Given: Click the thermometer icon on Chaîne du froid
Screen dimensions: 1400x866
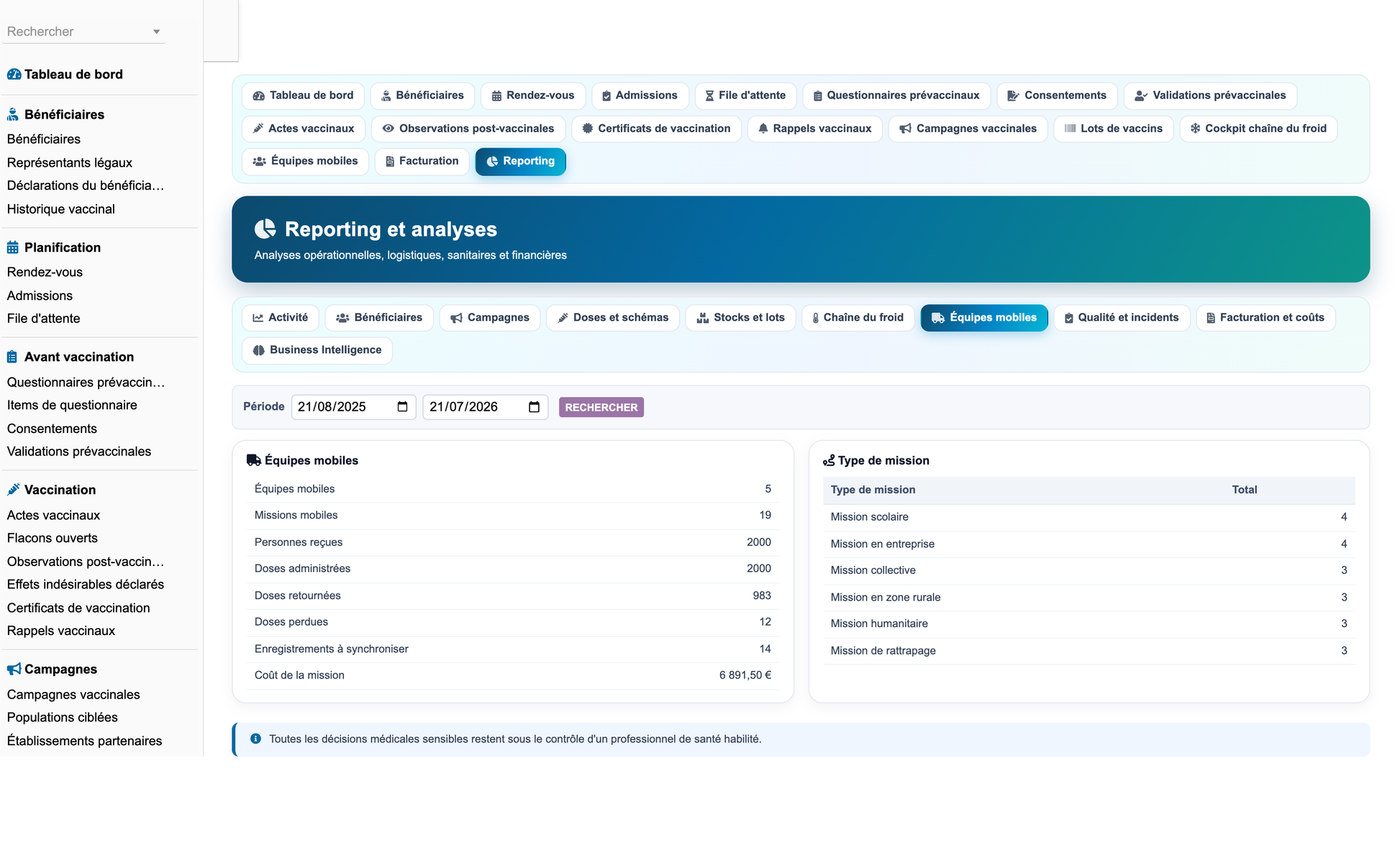Looking at the screenshot, I should (815, 318).
